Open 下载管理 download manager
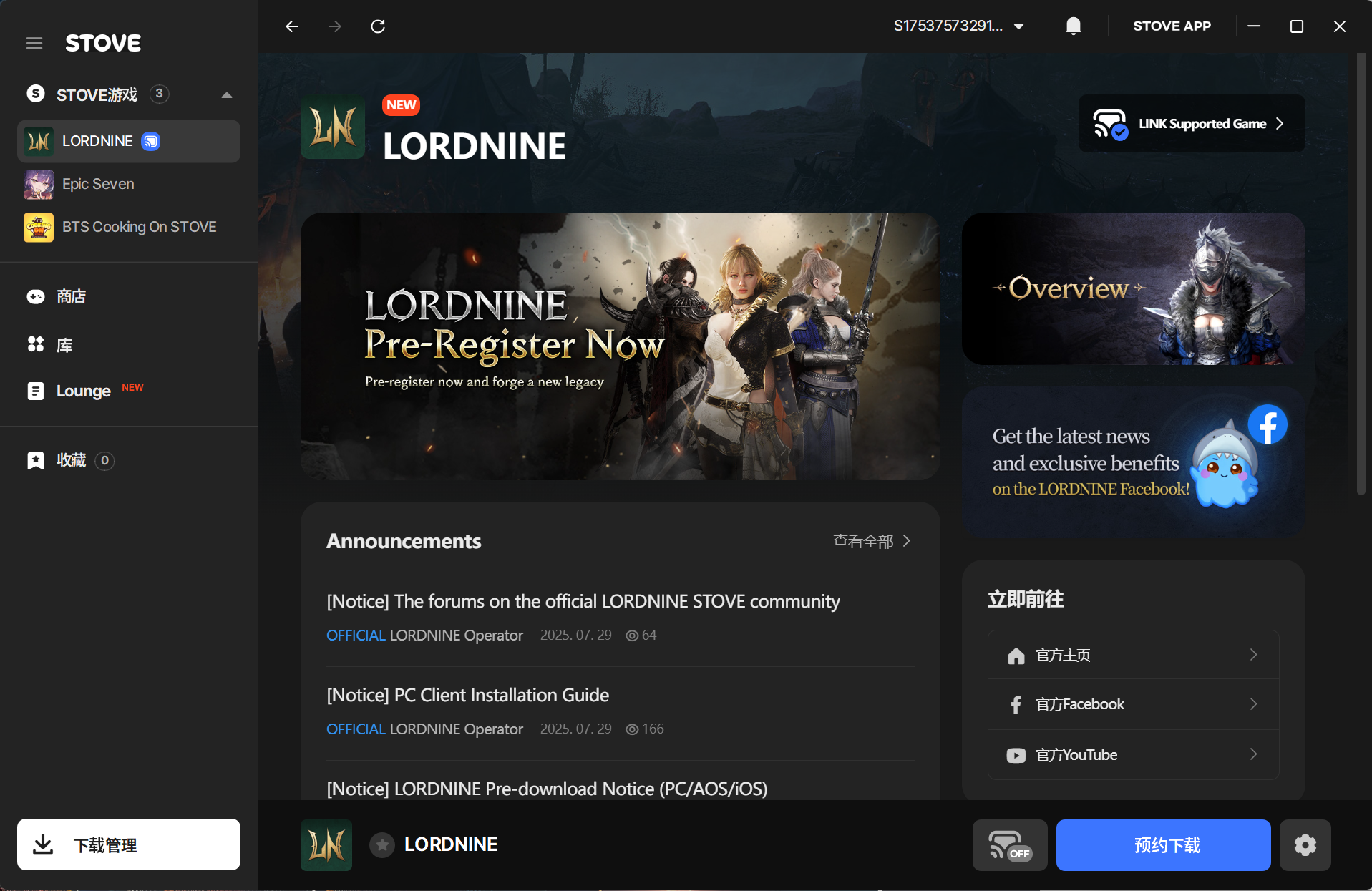Image resolution: width=1372 pixels, height=891 pixels. 129,844
